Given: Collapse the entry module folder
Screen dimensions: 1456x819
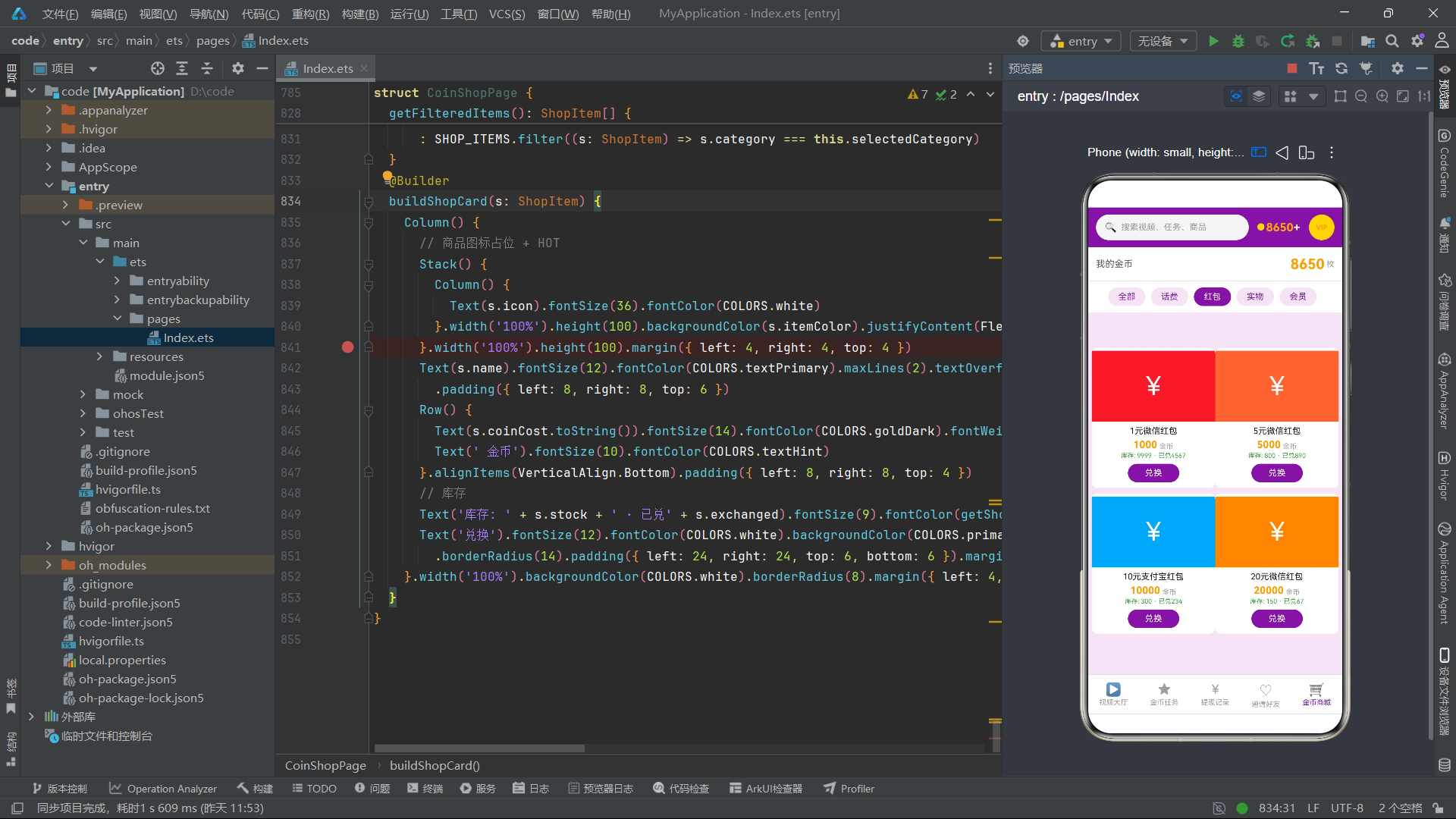Looking at the screenshot, I should click(x=49, y=186).
